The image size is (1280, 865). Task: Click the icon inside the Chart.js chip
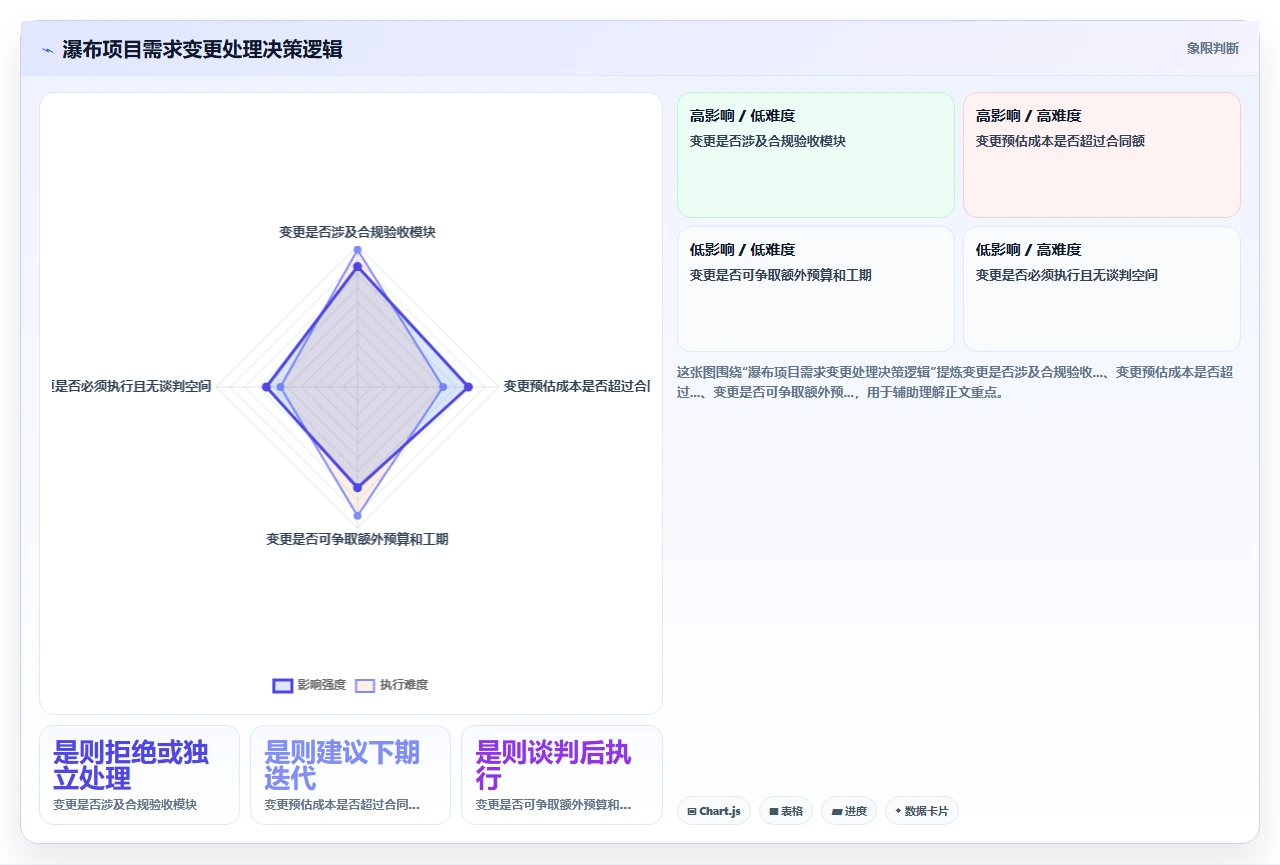coord(692,811)
